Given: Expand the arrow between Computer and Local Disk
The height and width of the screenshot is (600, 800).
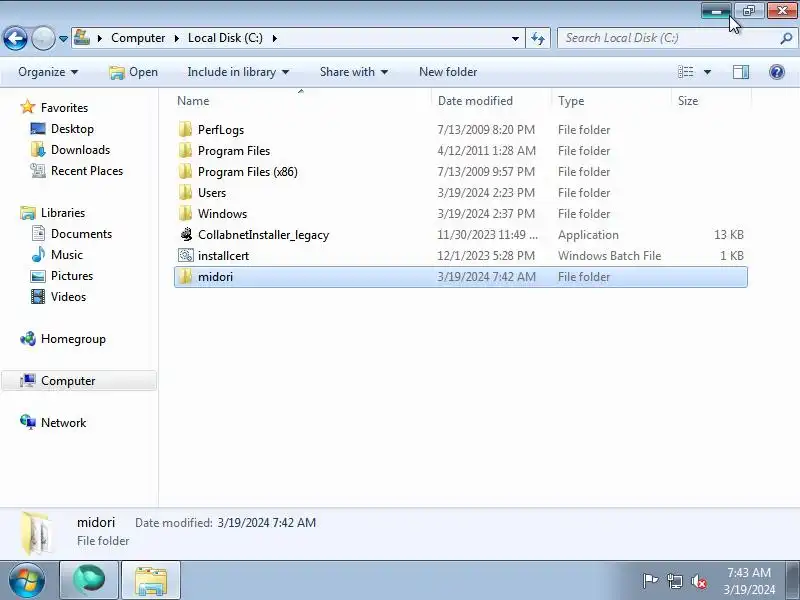Looking at the screenshot, I should 177,38.
